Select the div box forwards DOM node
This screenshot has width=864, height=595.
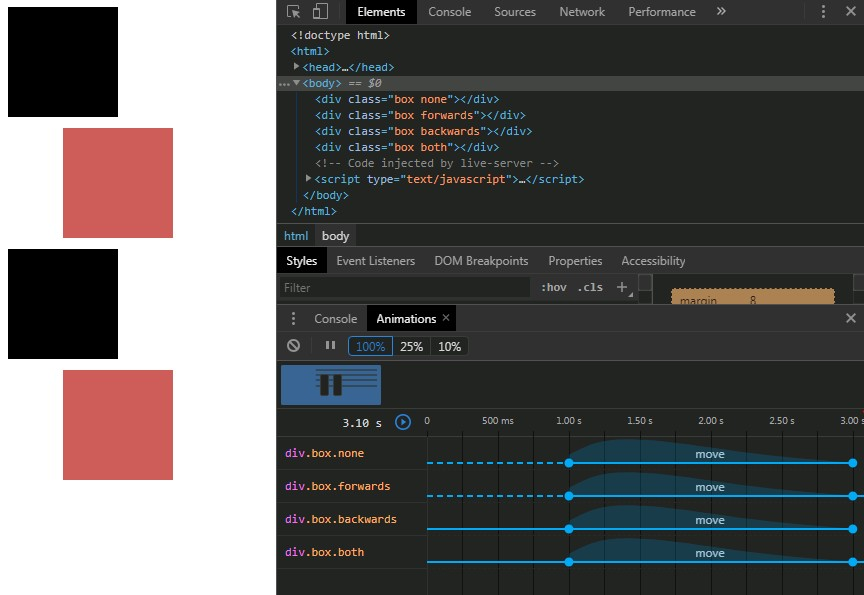420,115
